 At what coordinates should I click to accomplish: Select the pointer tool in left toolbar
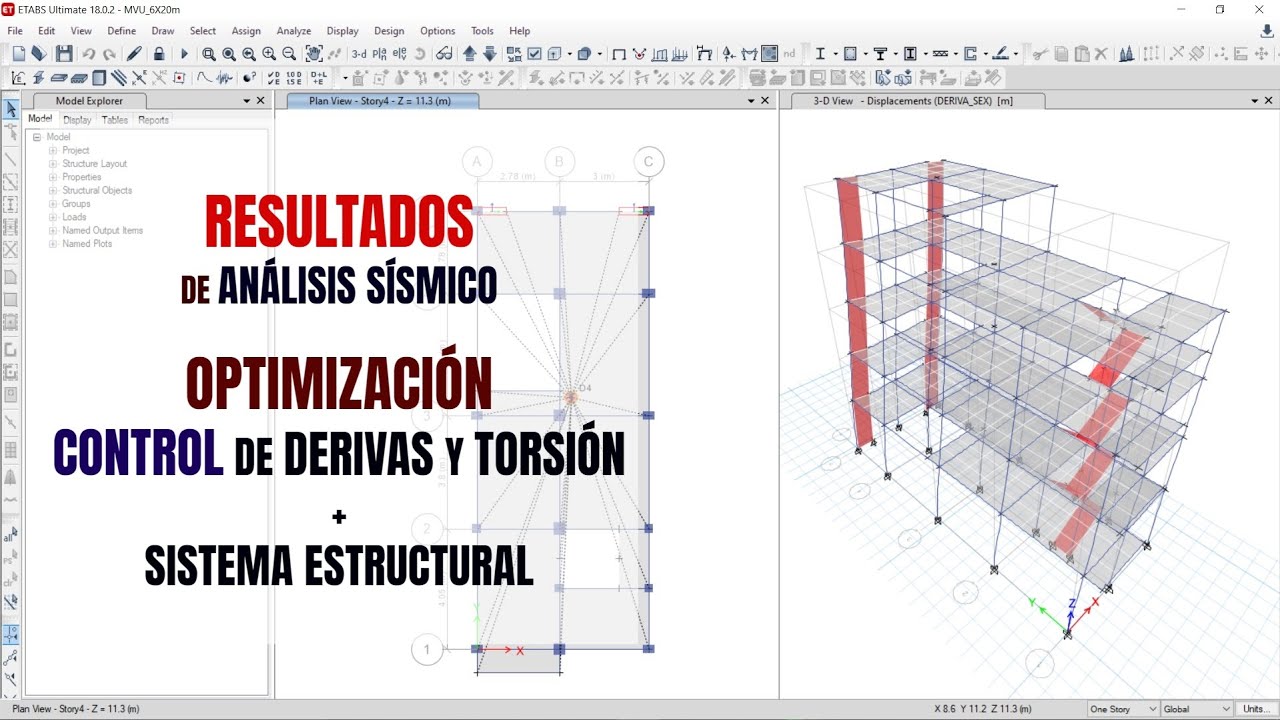point(12,109)
